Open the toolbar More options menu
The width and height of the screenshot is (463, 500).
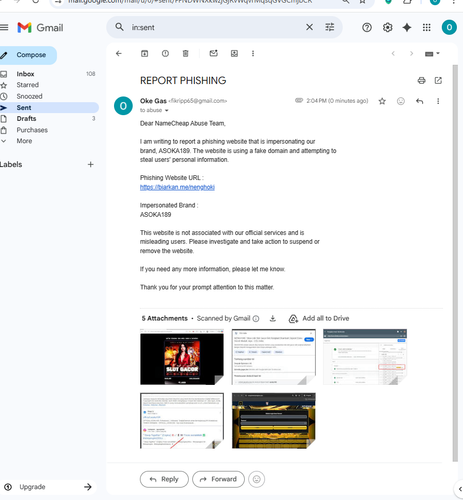[253, 53]
